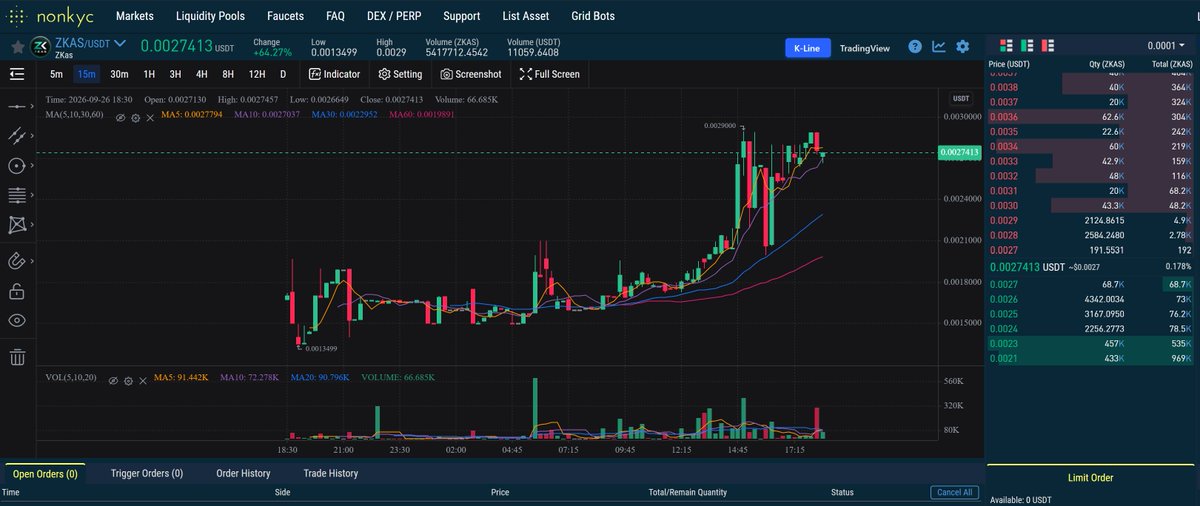Click the chart Setting button
Image resolution: width=1200 pixels, height=506 pixels.
tap(400, 74)
